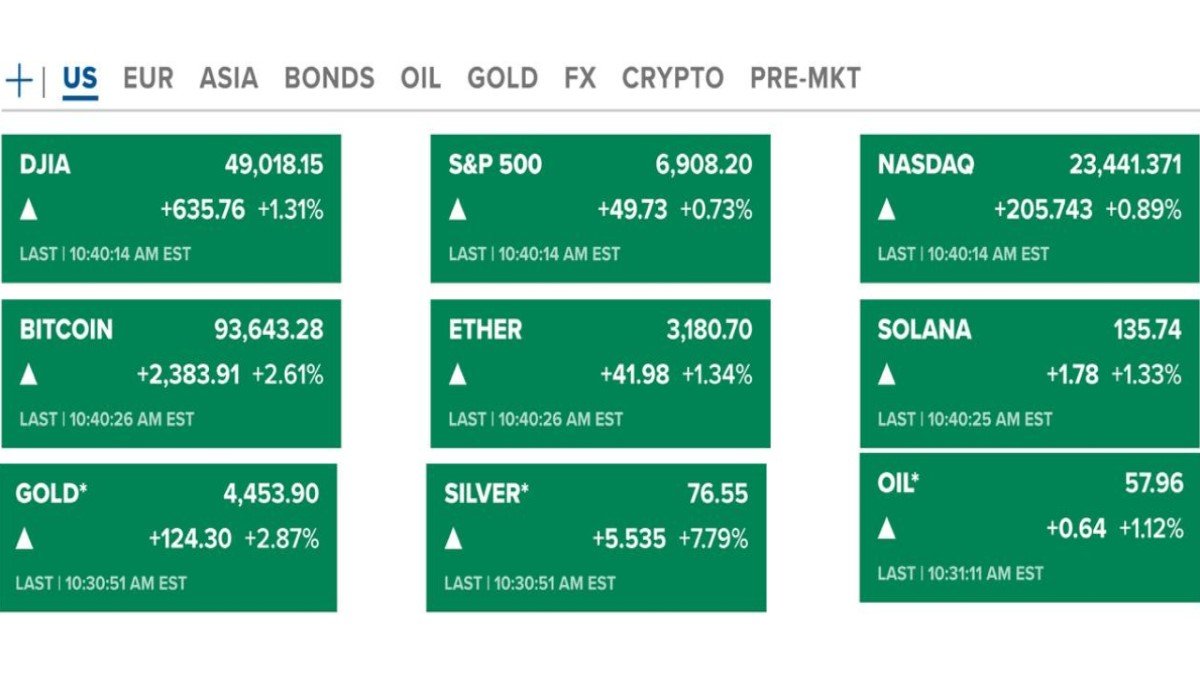The image size is (1200, 675).
Task: Click the ETHER up-arrow indicator
Action: coord(456,375)
